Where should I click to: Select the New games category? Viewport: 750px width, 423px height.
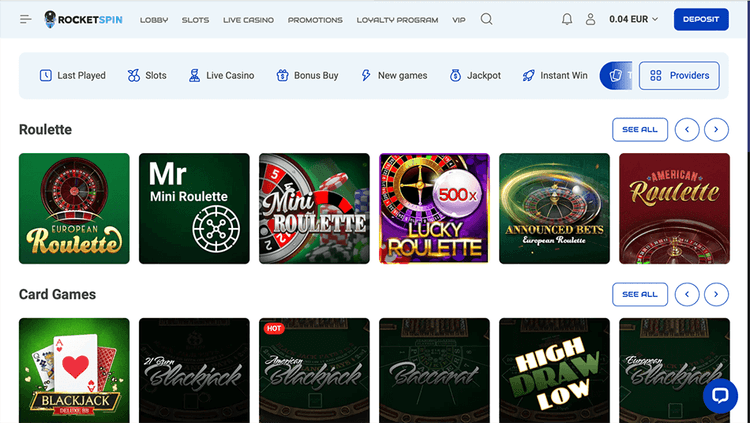coord(394,76)
